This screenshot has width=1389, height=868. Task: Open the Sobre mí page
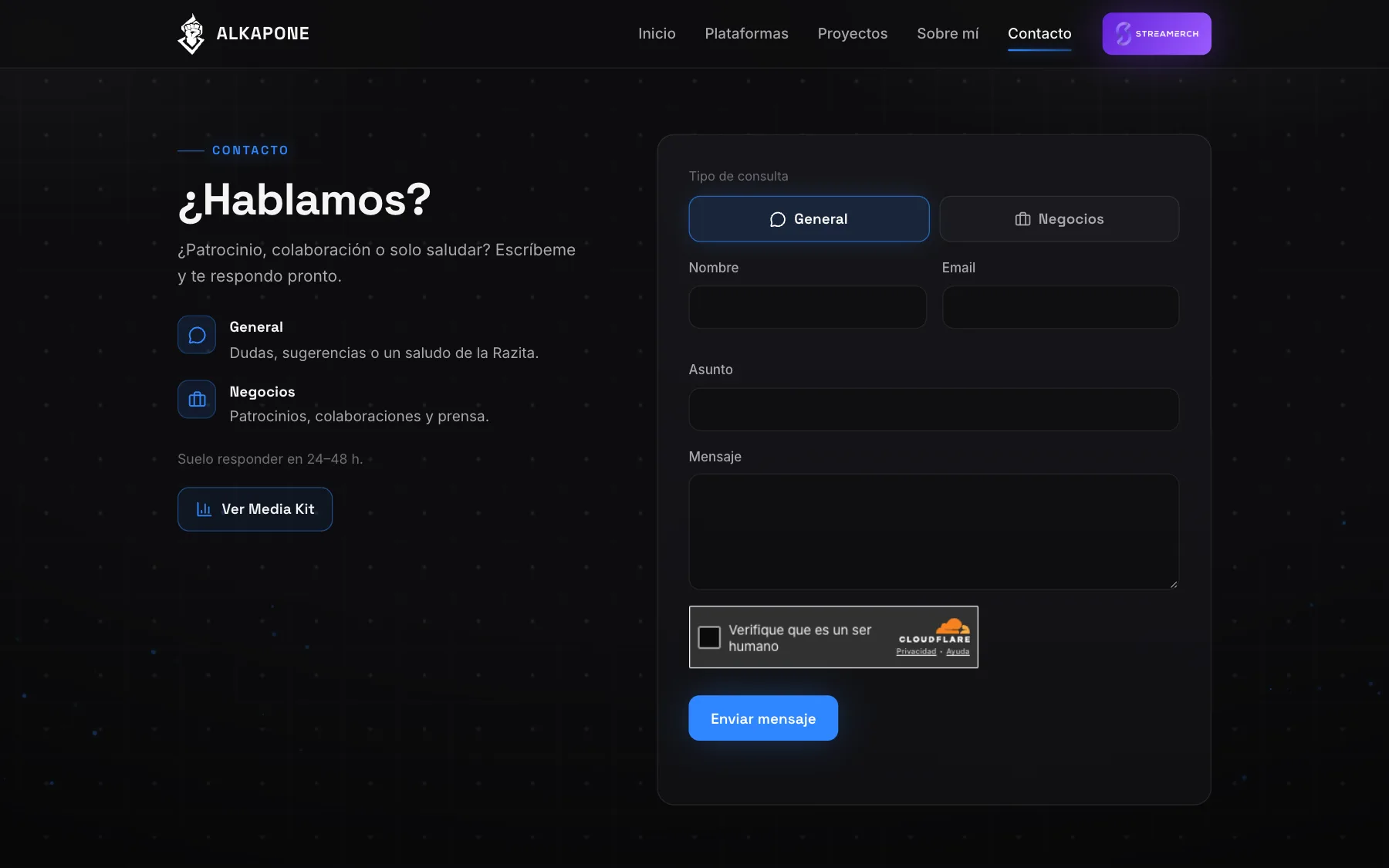[948, 33]
